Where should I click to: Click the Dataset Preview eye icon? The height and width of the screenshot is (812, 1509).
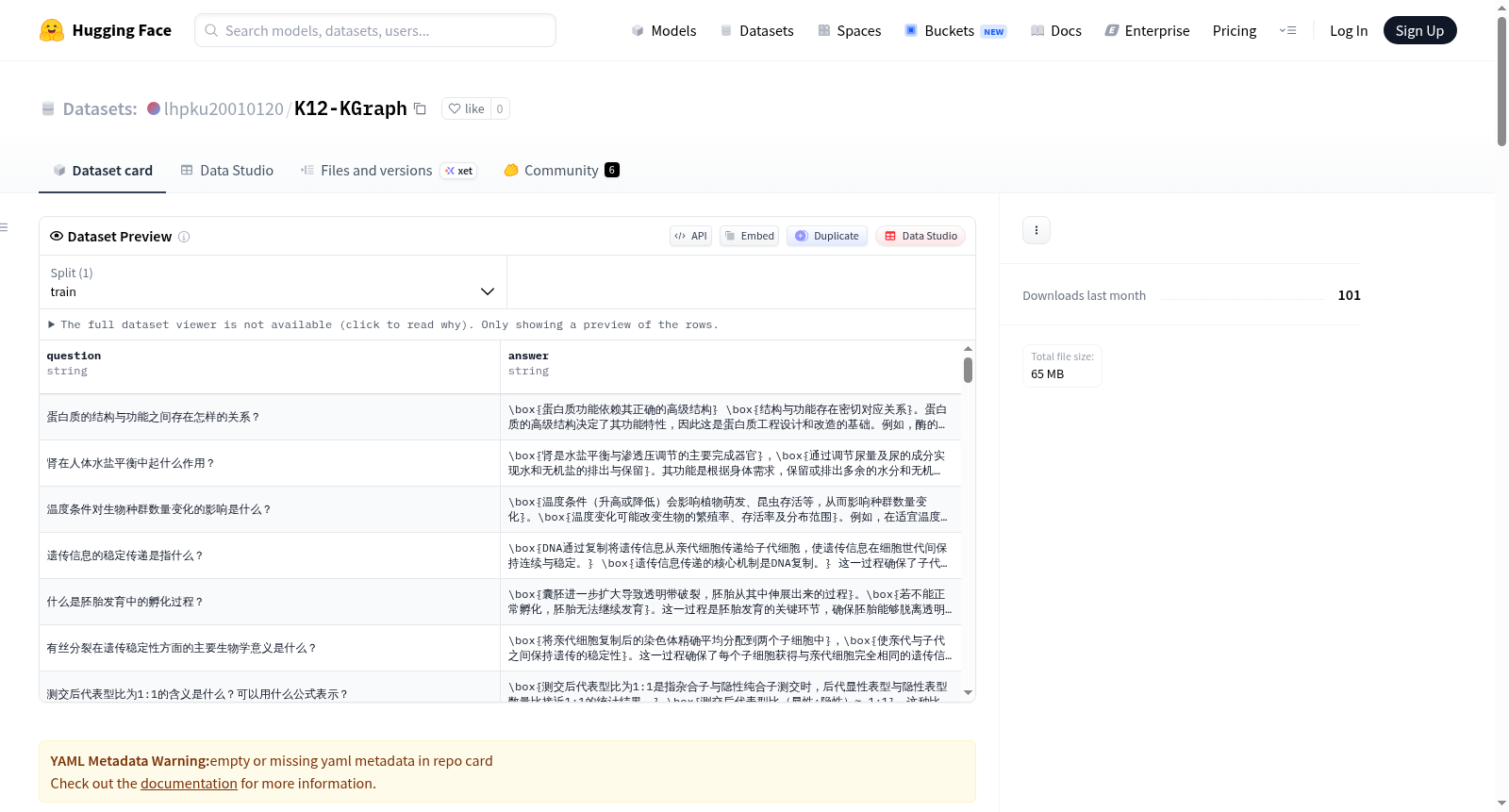pos(57,236)
